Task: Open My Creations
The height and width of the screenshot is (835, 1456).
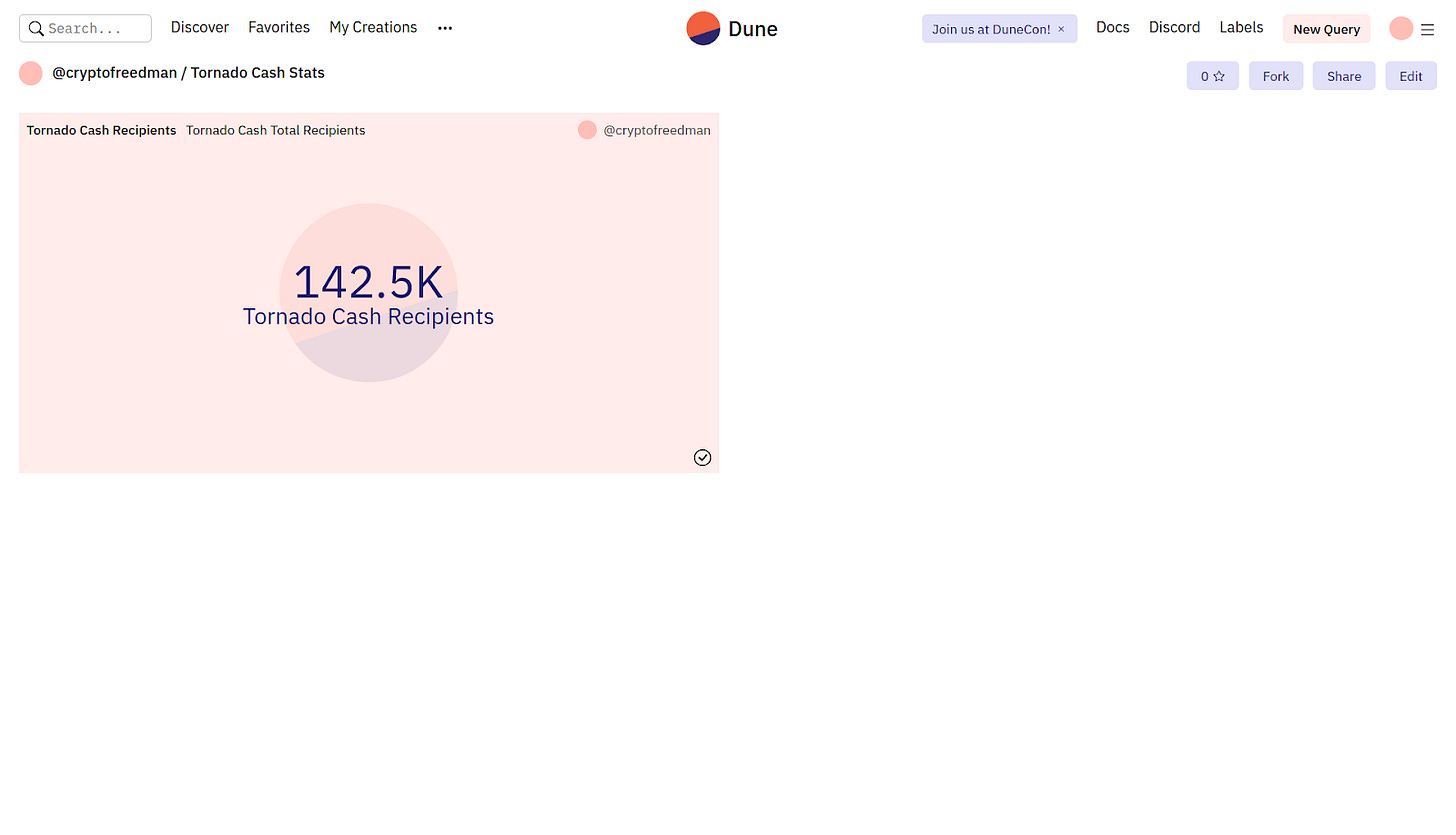Action: [373, 28]
